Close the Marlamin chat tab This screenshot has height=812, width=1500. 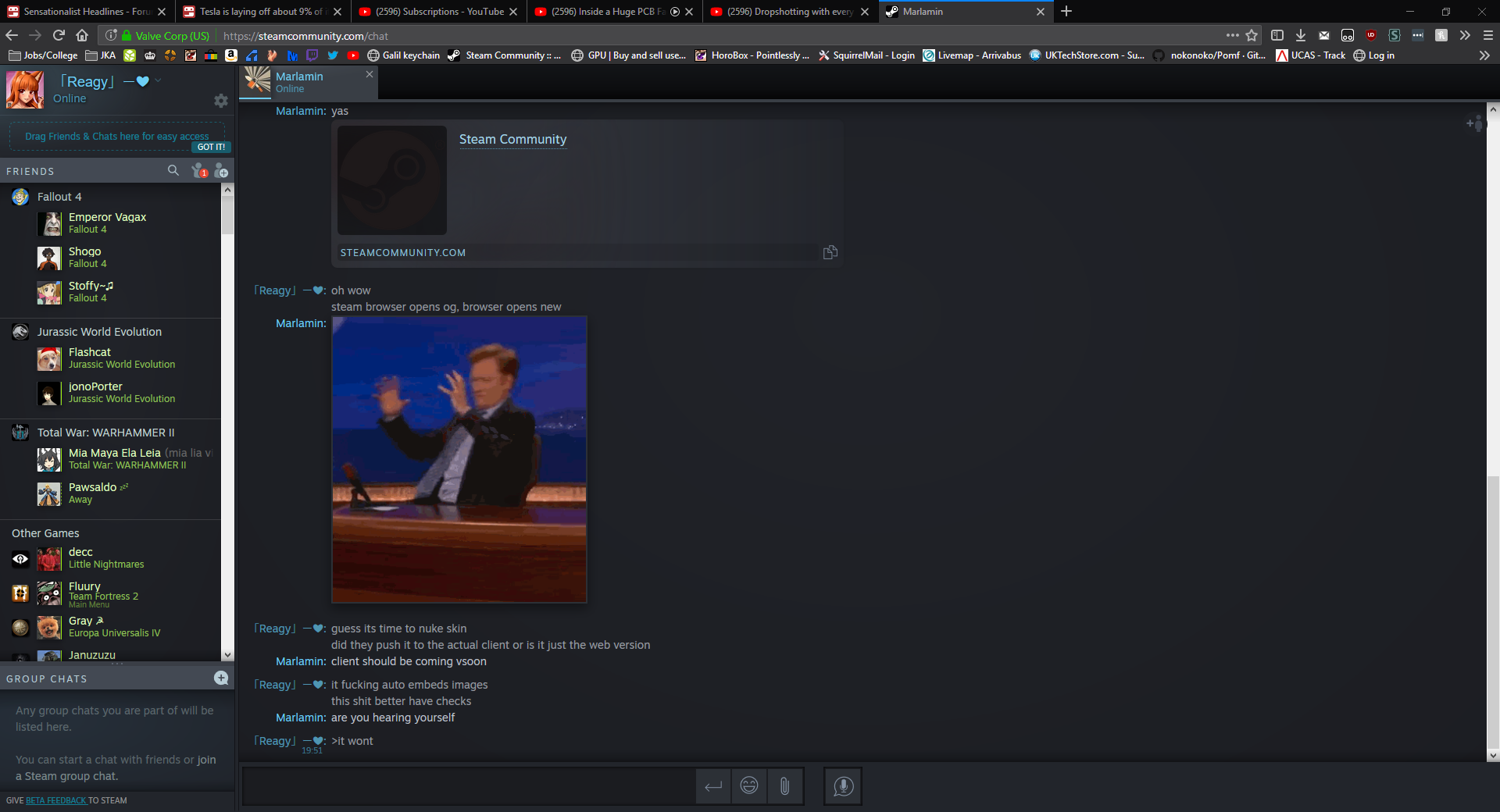tap(370, 74)
